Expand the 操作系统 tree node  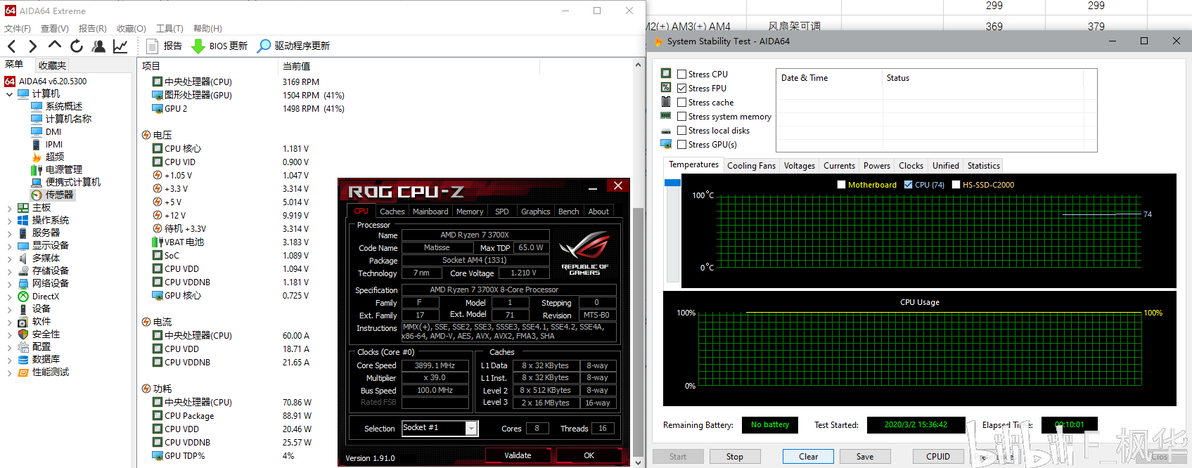[x=8, y=220]
